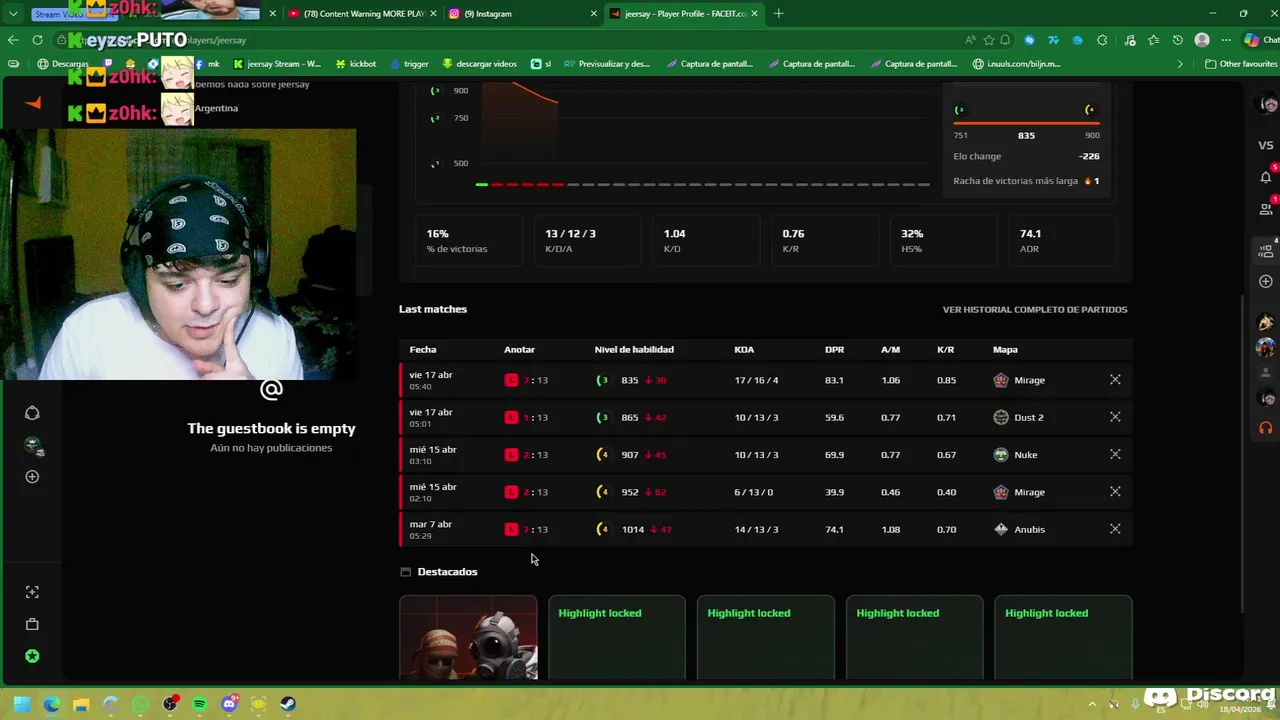This screenshot has width=1280, height=720.
Task: Click the FACEIT orange logo in the sidebar
Action: 33,103
